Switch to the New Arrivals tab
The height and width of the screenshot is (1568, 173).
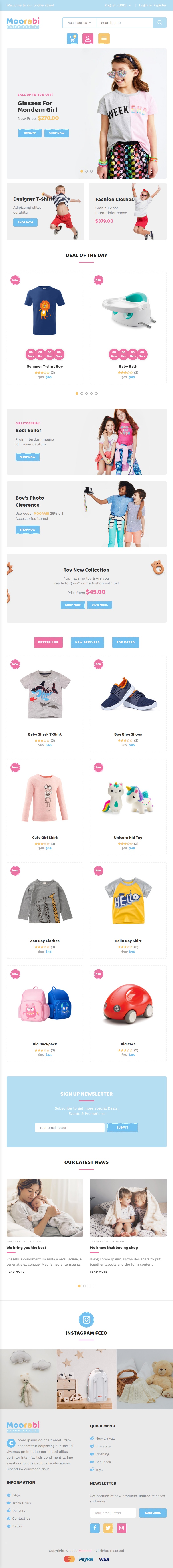point(87,641)
